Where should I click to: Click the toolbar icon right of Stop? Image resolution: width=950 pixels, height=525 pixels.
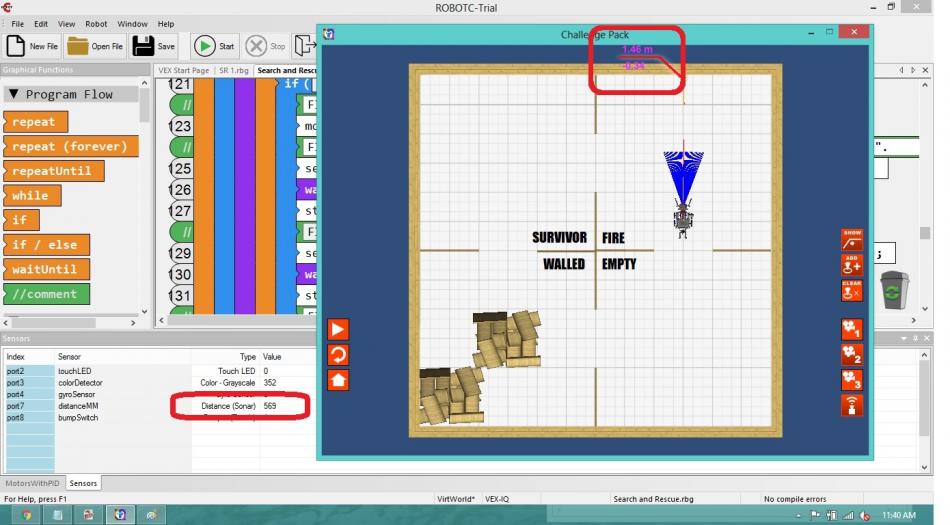[x=305, y=46]
